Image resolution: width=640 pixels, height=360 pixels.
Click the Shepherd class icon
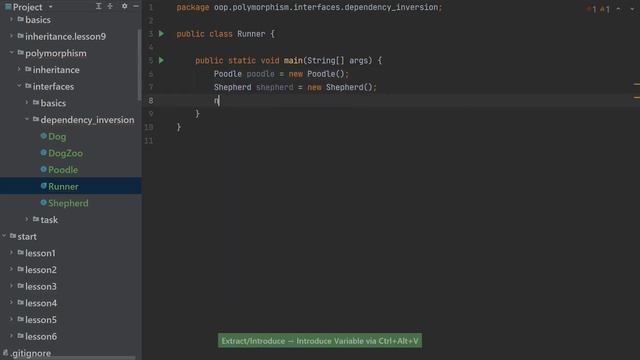point(44,203)
